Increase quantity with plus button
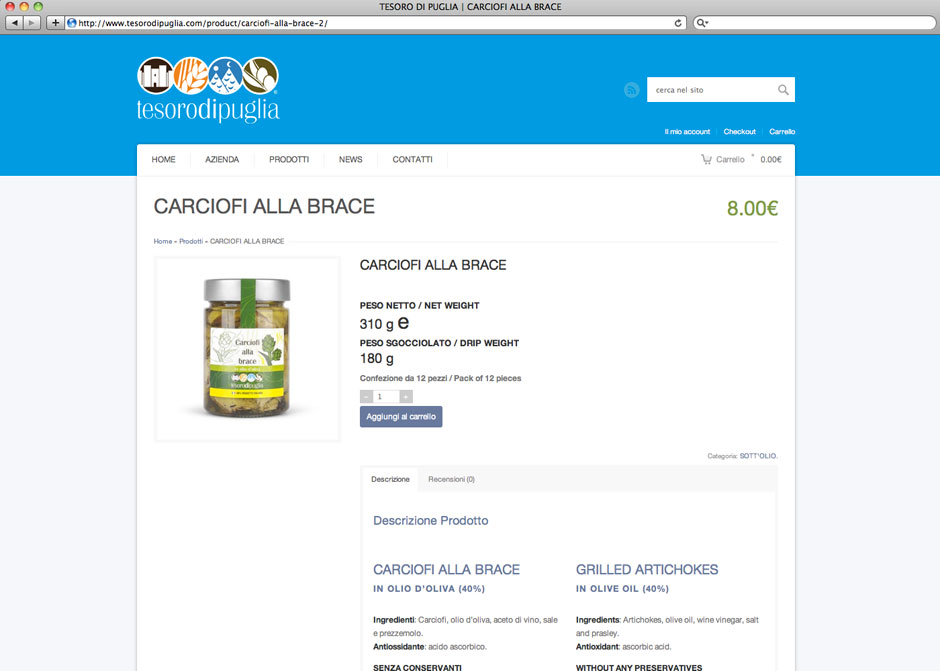 click(x=406, y=396)
